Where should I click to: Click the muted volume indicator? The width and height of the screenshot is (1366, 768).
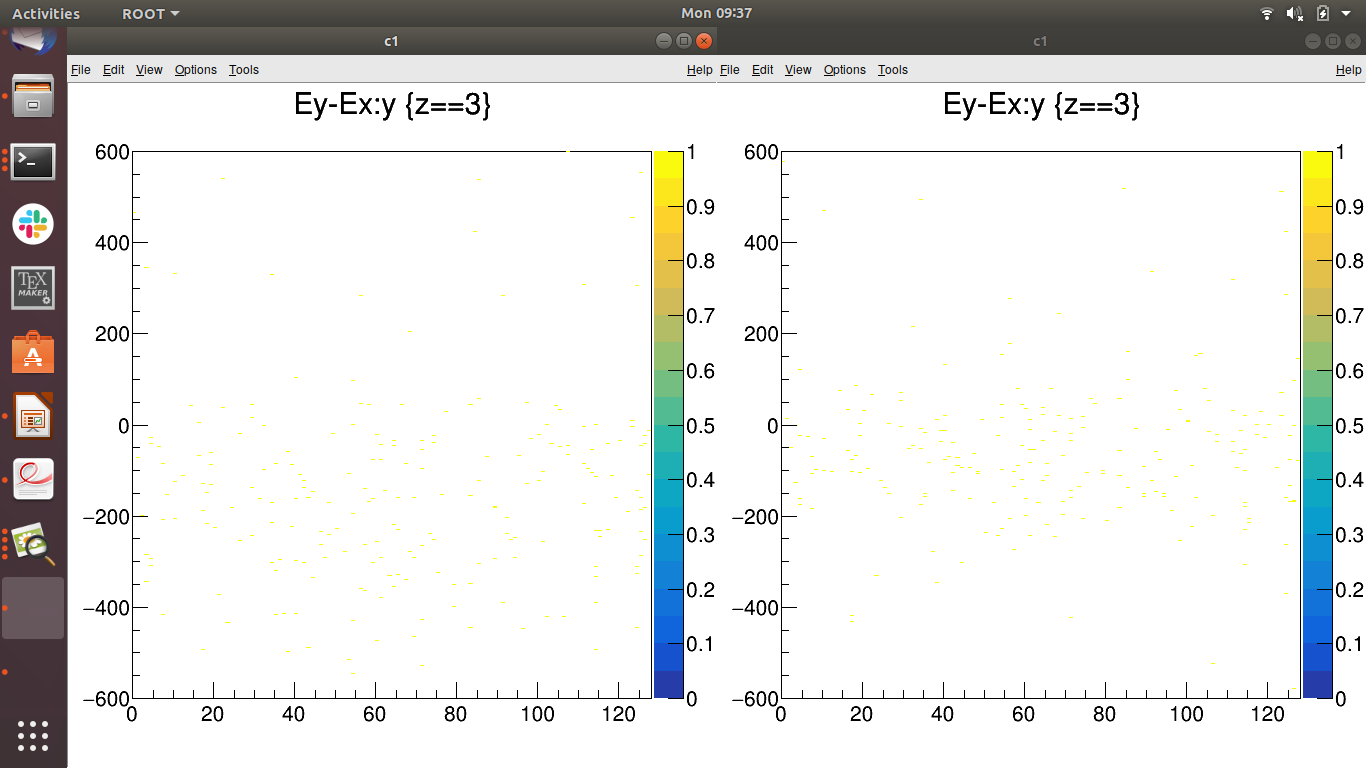pos(1295,13)
